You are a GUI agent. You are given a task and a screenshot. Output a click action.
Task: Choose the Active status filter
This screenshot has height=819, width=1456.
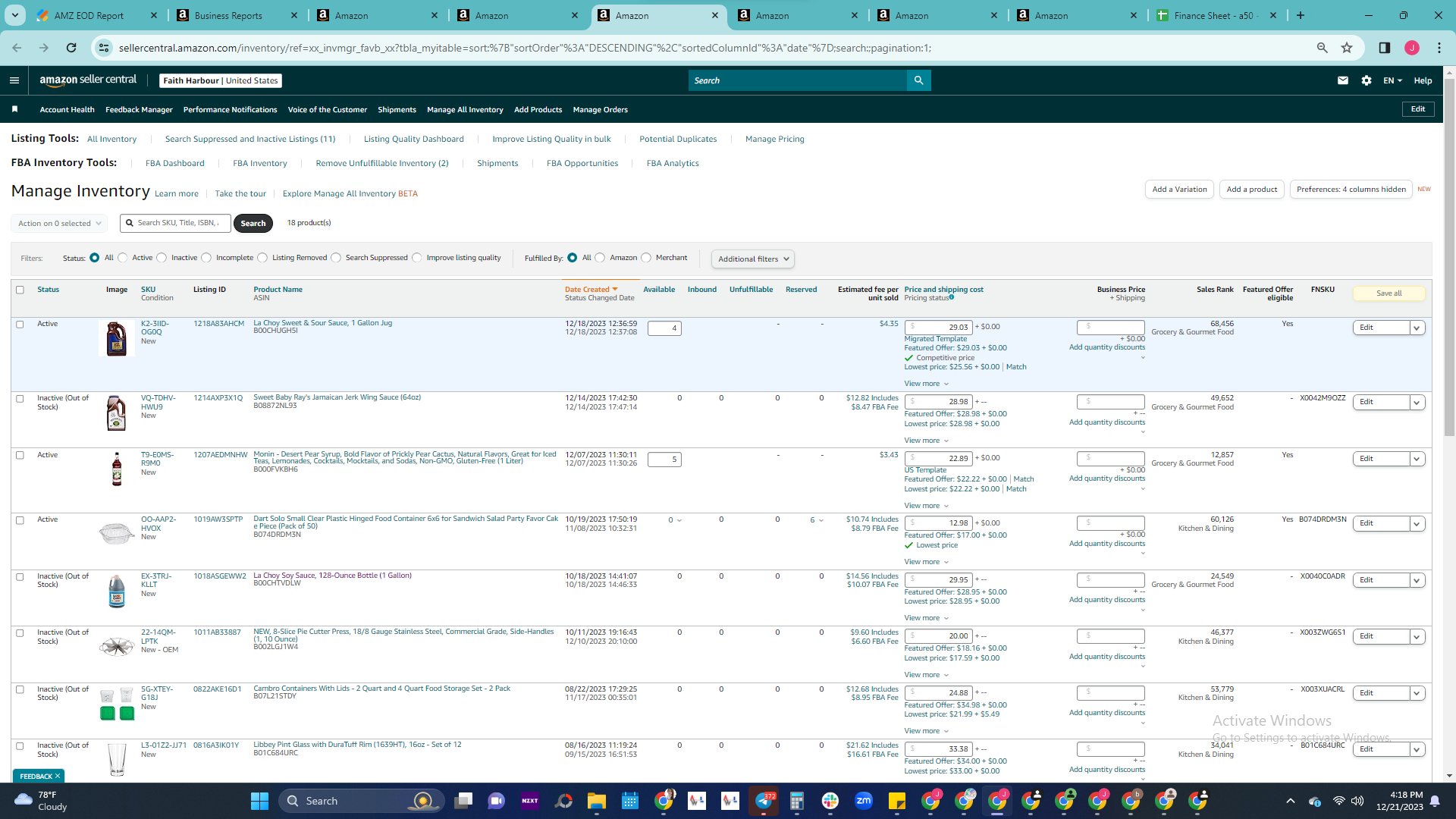point(123,258)
